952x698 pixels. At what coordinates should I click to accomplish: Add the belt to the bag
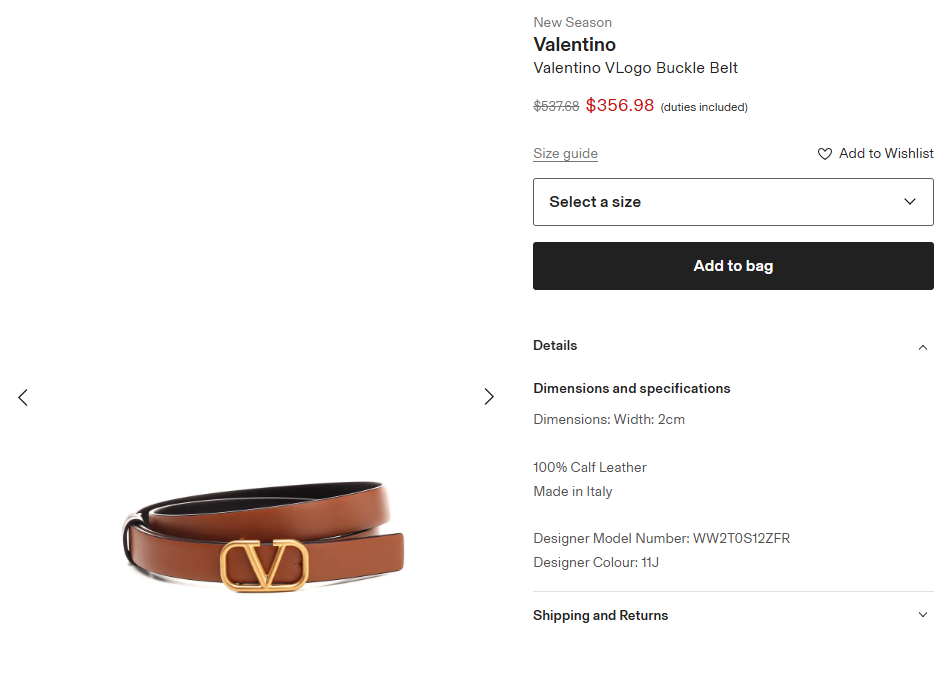(733, 266)
